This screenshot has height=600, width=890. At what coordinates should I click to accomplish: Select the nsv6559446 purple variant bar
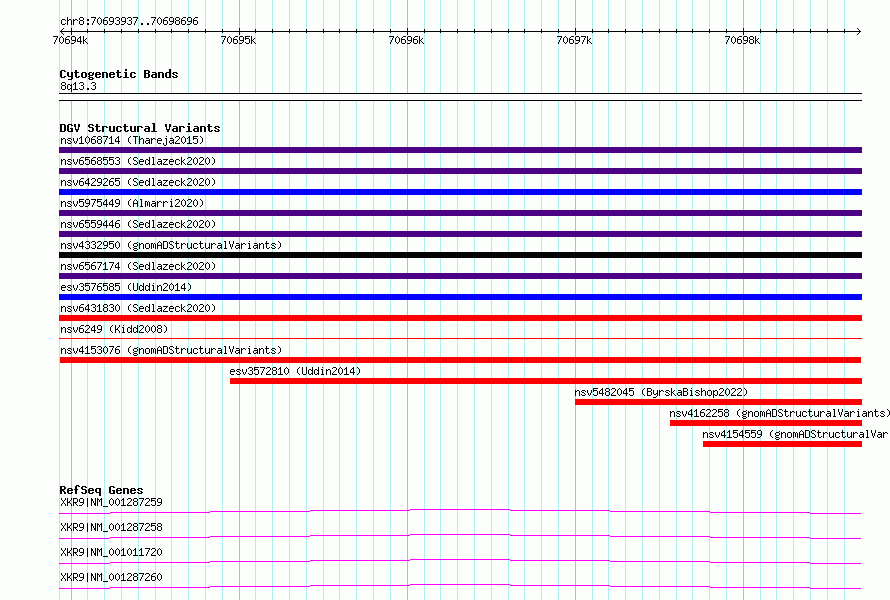pos(460,234)
